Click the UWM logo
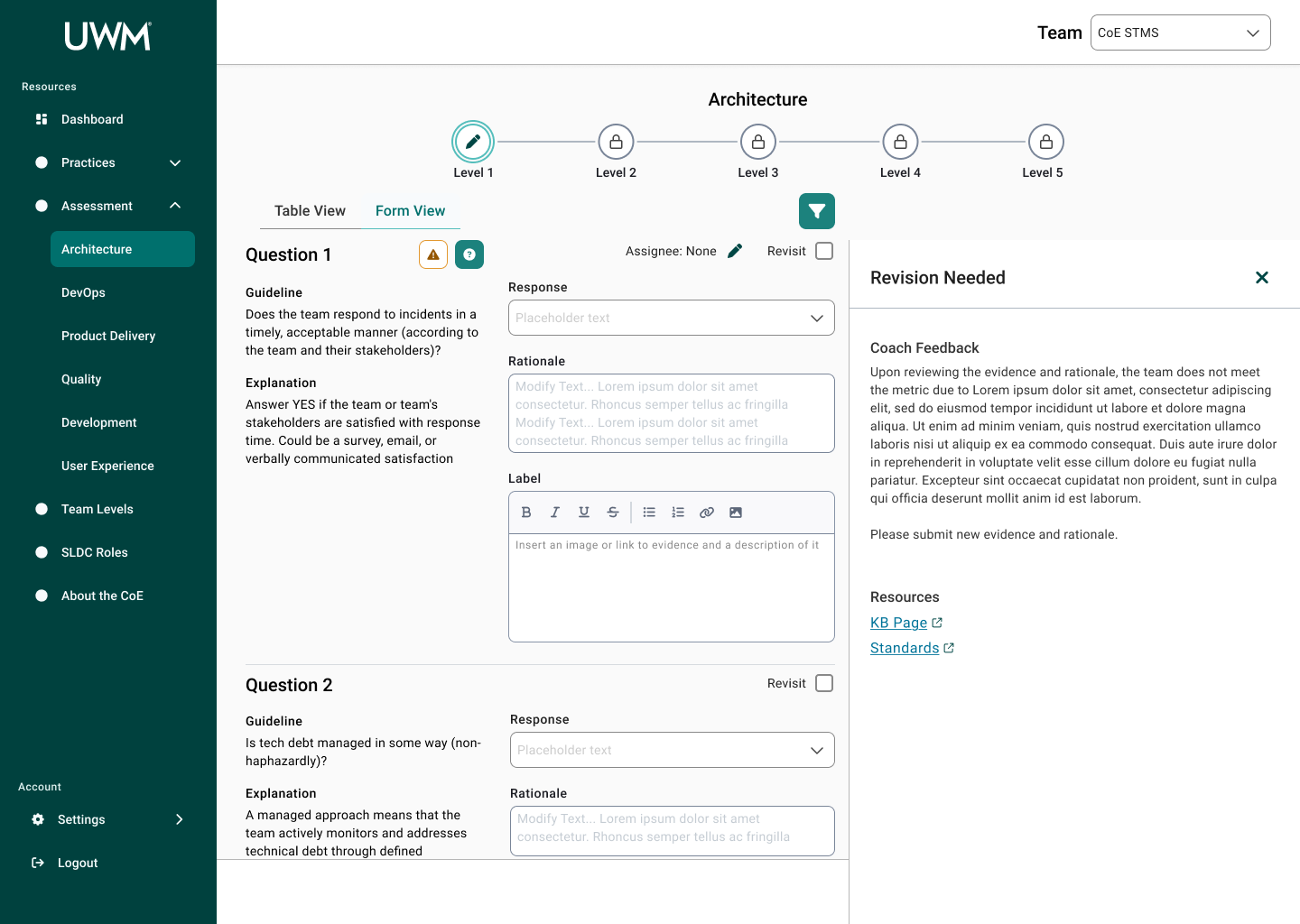Image resolution: width=1300 pixels, height=924 pixels. (x=108, y=36)
